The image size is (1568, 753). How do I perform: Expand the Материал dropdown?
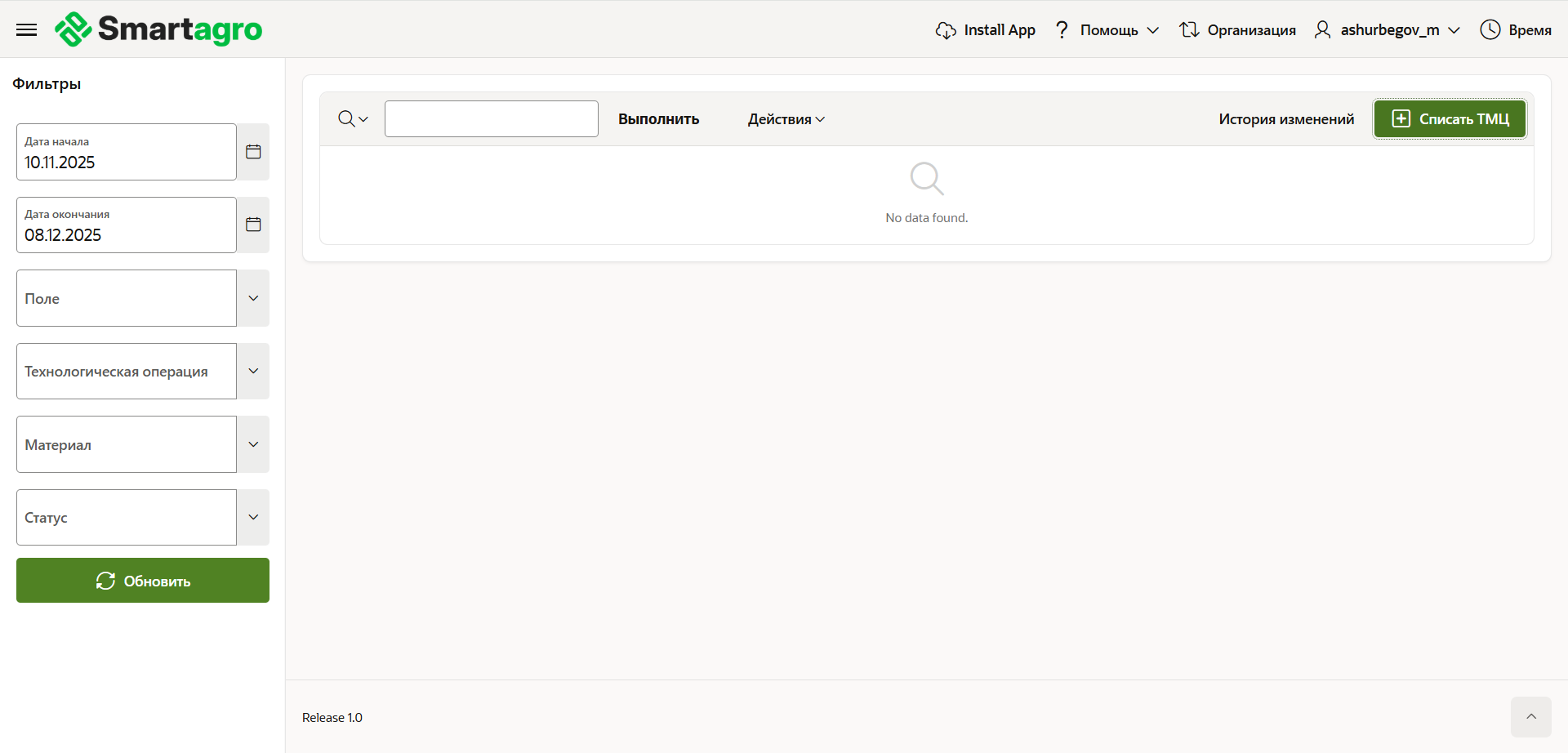[x=253, y=444]
